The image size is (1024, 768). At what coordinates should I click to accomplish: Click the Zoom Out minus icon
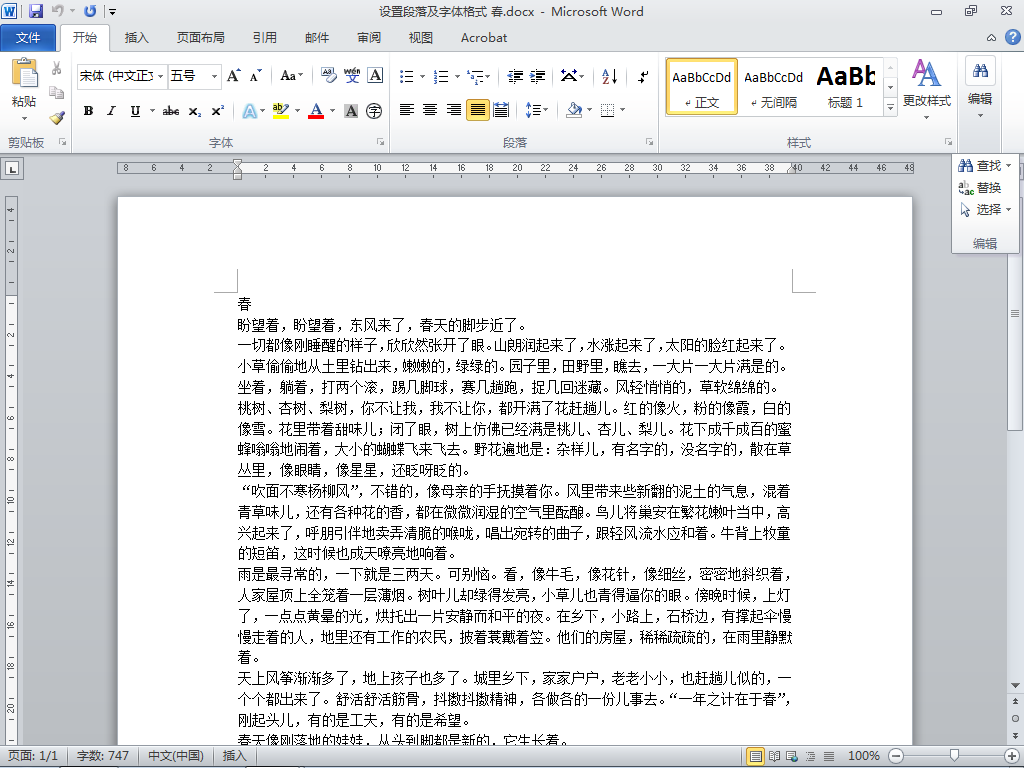pyautogui.click(x=897, y=756)
